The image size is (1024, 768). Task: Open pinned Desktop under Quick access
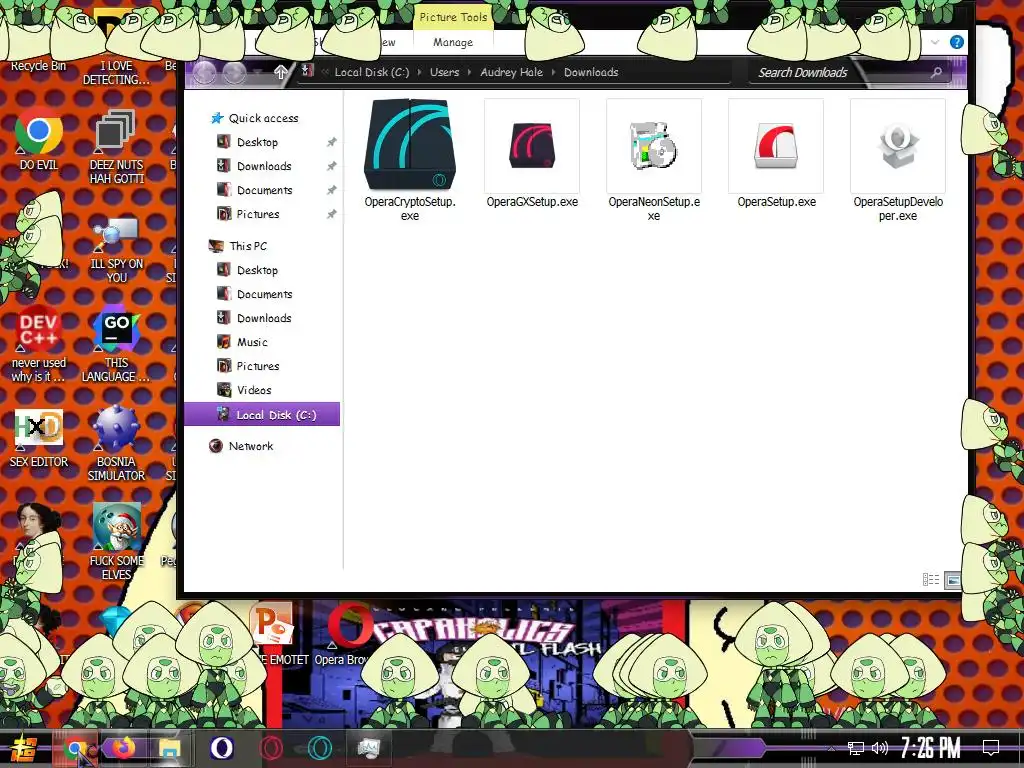point(257,142)
